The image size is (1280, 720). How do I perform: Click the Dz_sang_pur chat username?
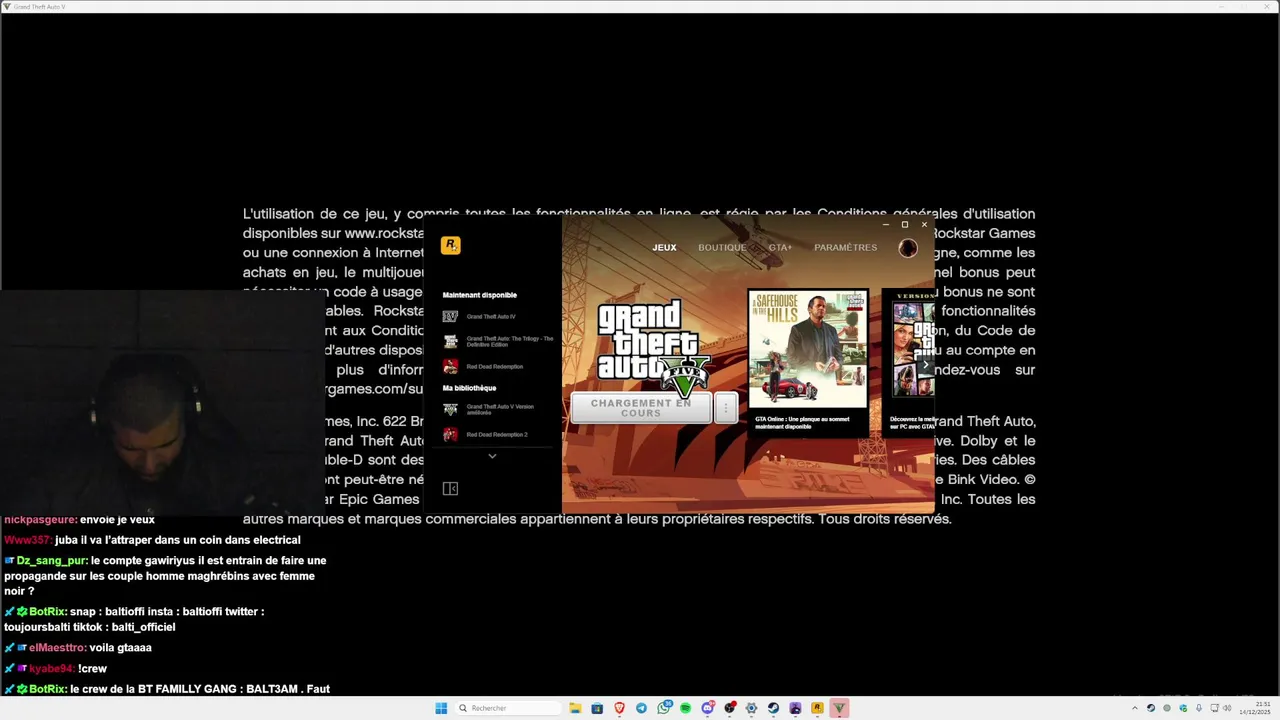pyautogui.click(x=52, y=561)
